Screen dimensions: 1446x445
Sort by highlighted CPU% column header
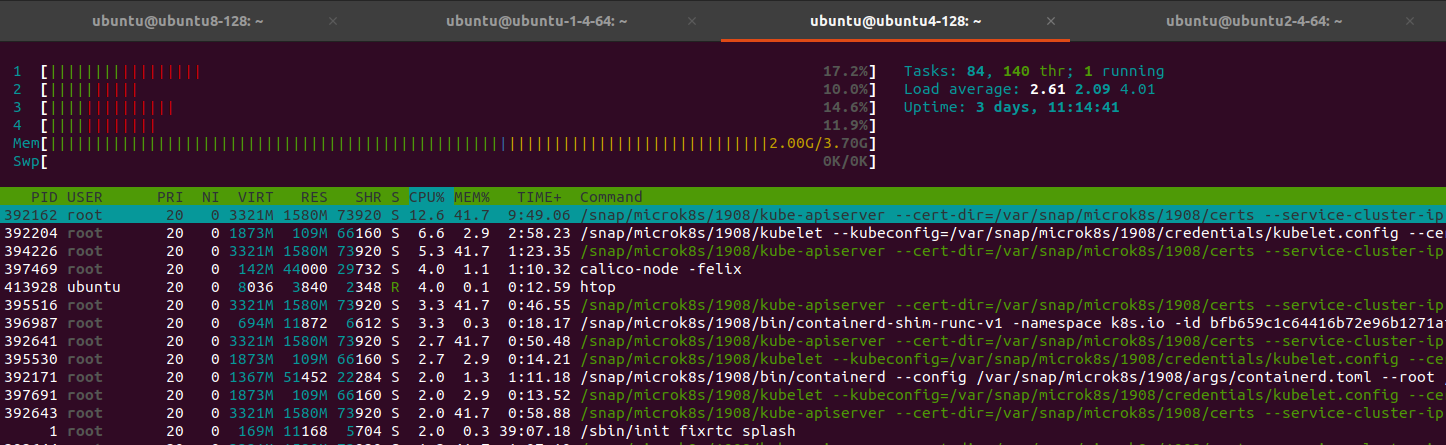[x=427, y=197]
